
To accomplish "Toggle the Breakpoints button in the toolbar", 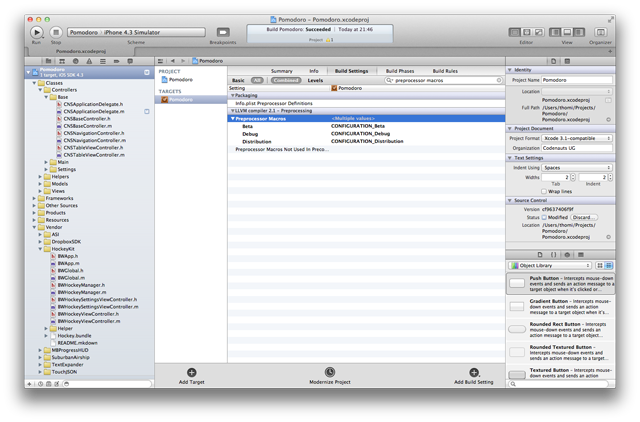I will (x=223, y=32).
